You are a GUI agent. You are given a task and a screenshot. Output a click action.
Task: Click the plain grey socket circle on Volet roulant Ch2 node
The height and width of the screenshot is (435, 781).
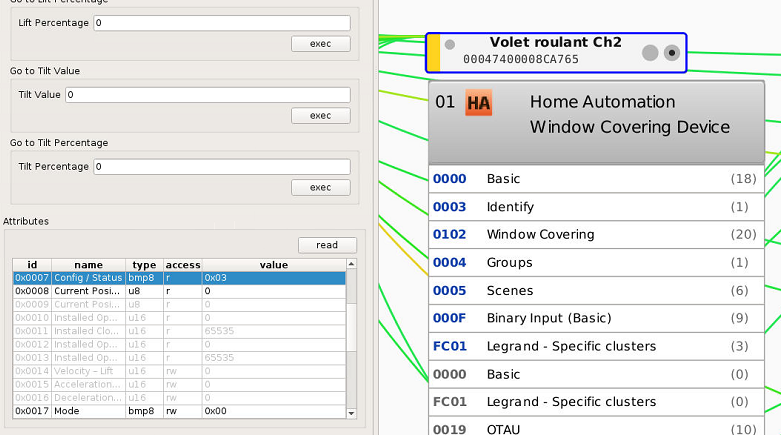[650, 53]
